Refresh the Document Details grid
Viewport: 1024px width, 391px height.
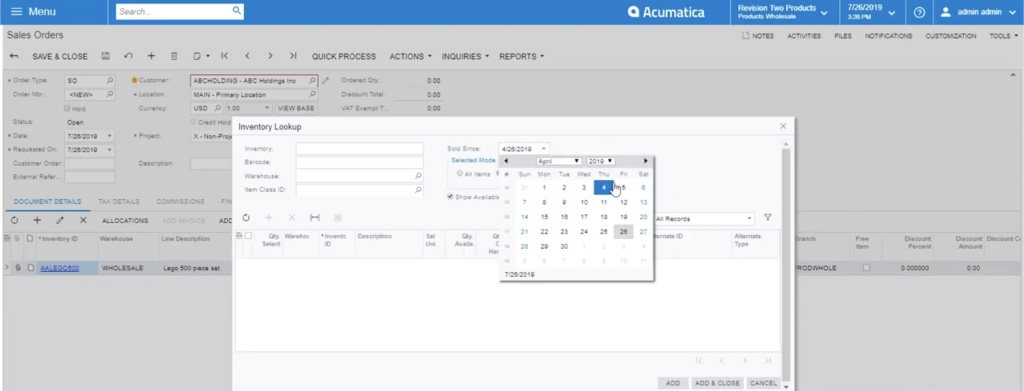[14, 221]
